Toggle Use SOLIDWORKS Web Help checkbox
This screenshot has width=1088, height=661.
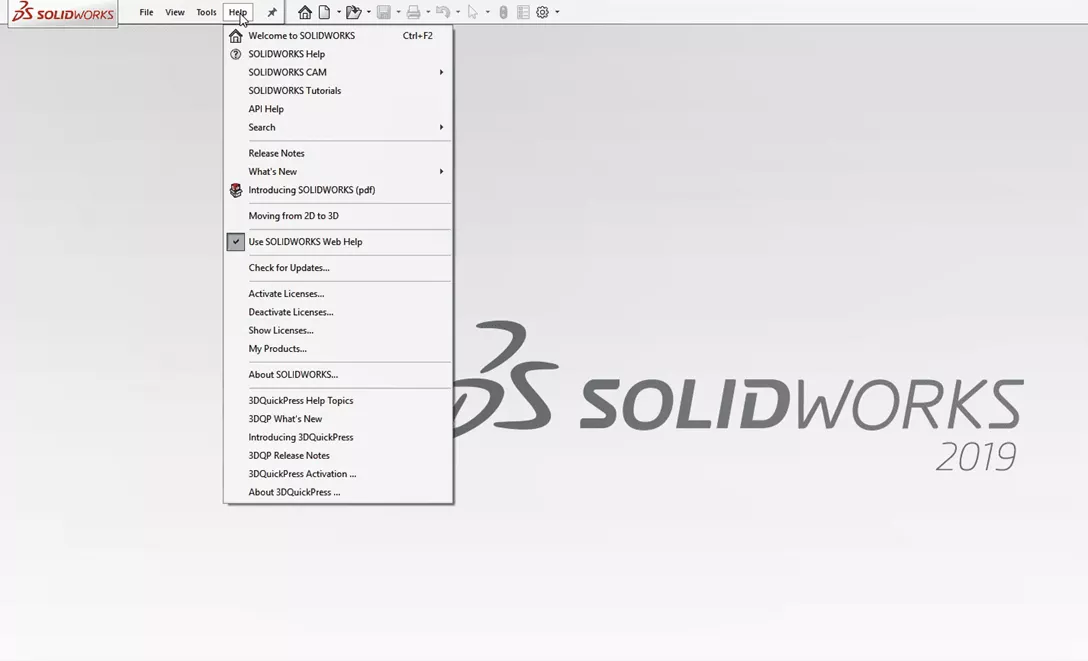(x=236, y=241)
